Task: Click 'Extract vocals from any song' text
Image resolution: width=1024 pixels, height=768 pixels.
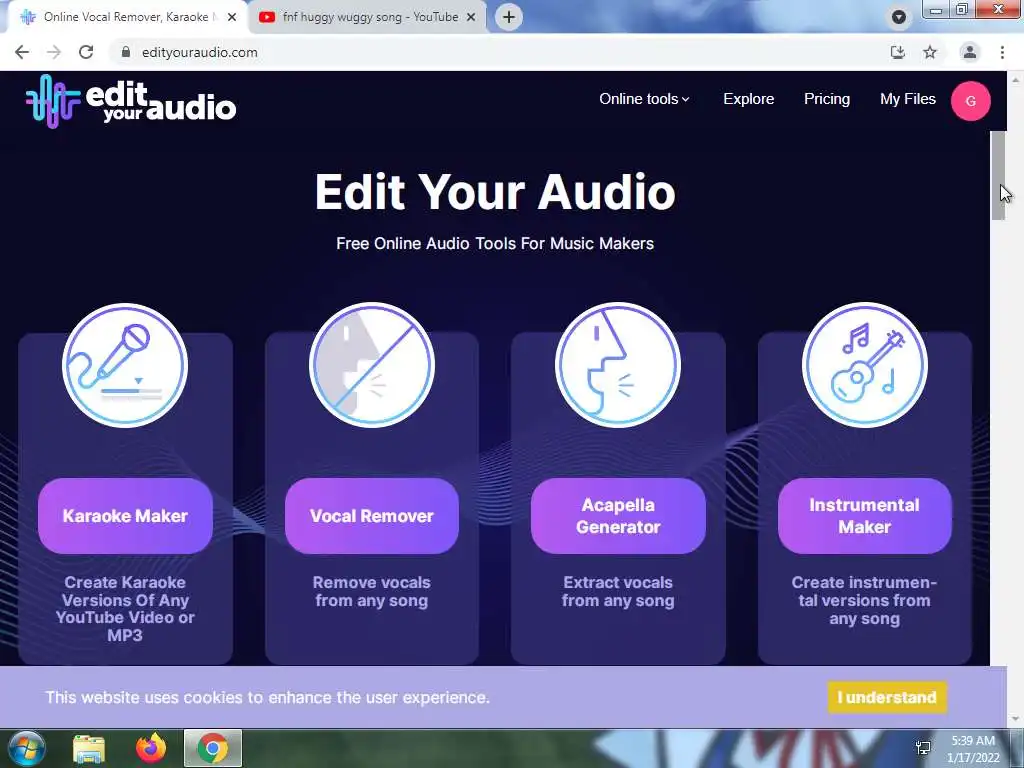Action: [x=618, y=592]
